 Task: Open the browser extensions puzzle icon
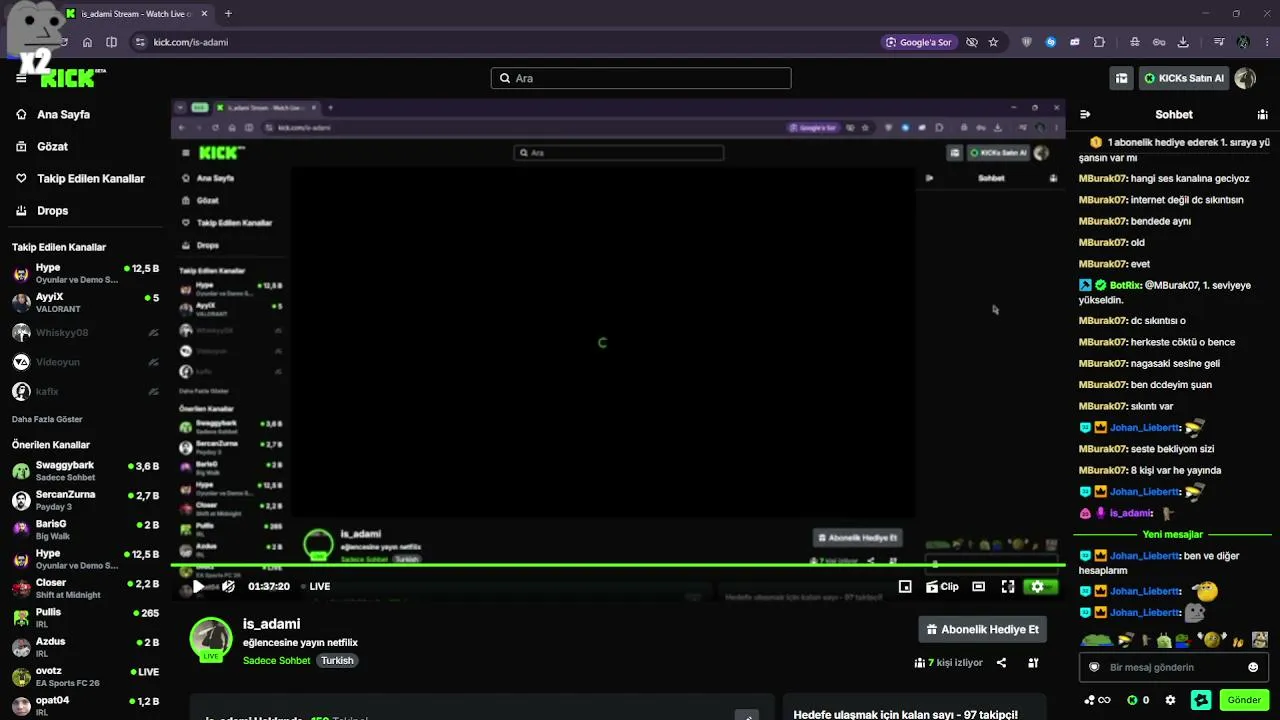[1099, 42]
